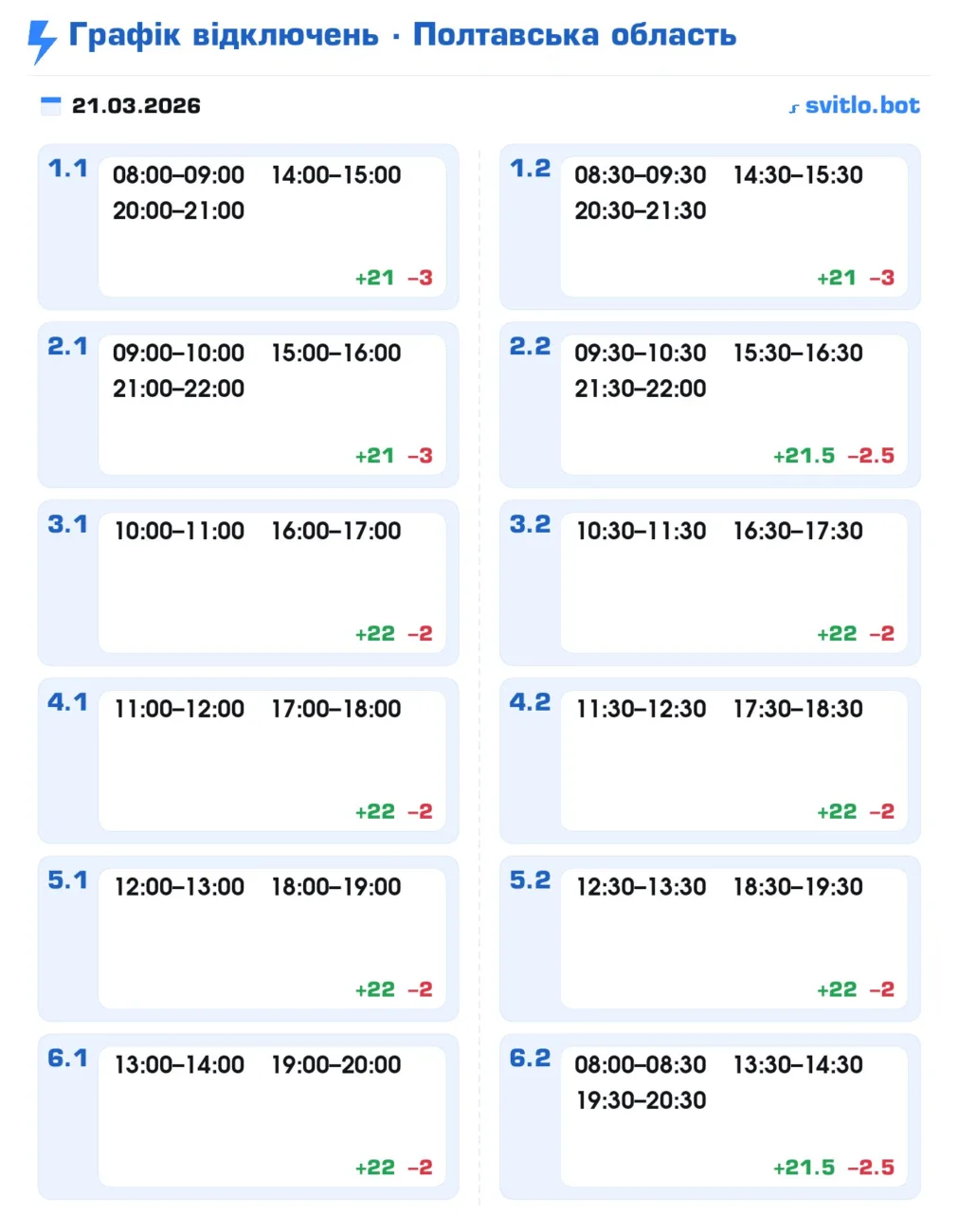This screenshot has width=958, height=1232.
Task: Click the 16:00–17:00 slot in queue 3.1
Action: coord(336,531)
